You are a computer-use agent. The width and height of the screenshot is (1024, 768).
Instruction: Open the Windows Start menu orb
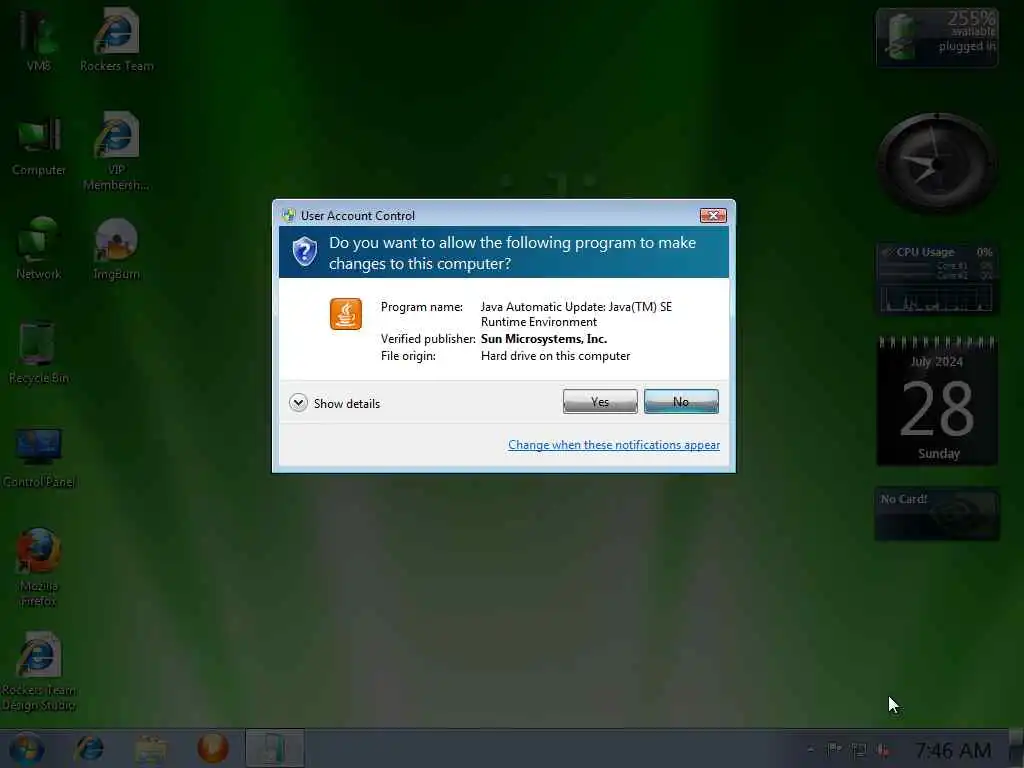click(x=26, y=748)
